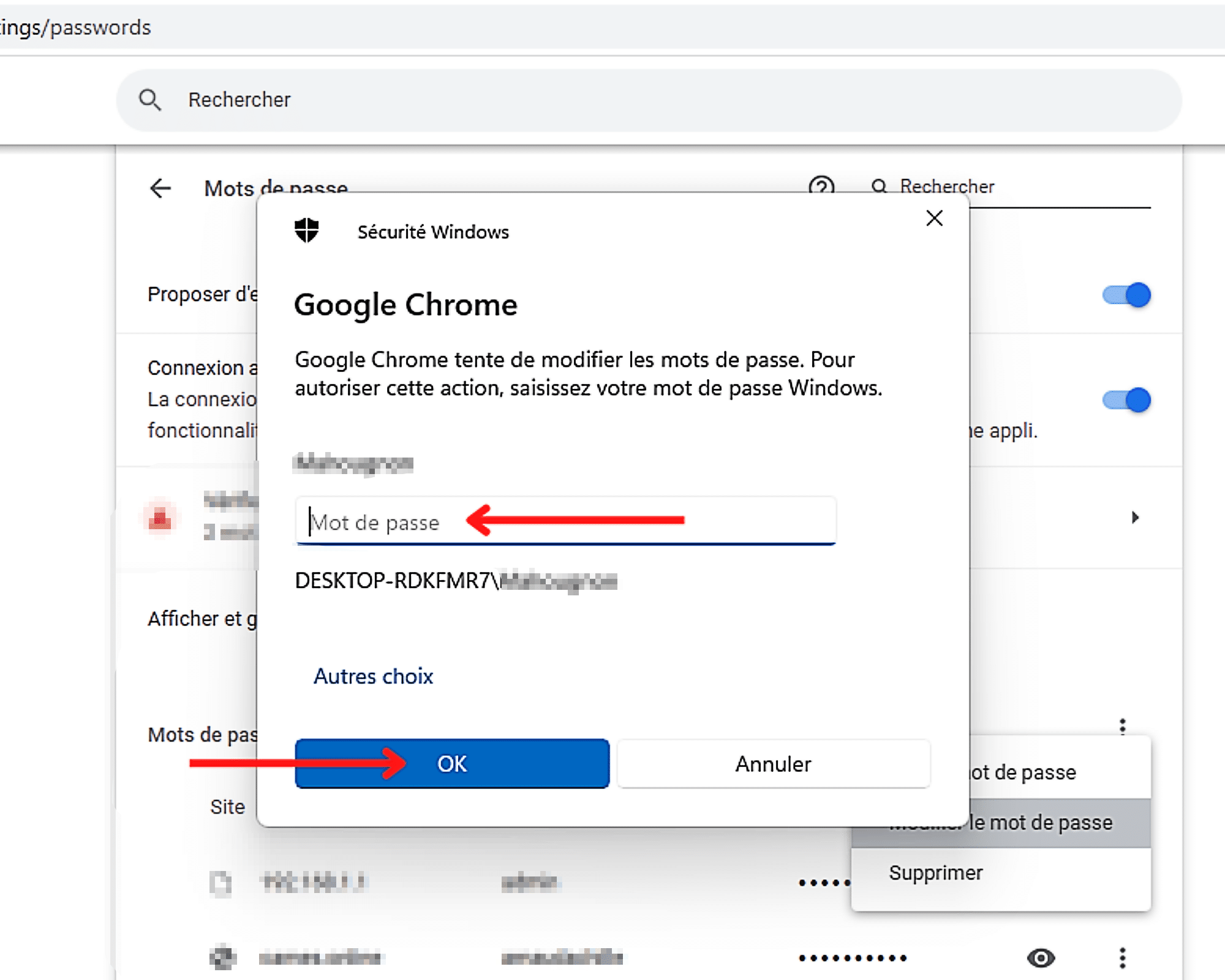The width and height of the screenshot is (1225, 980).
Task: Open the help icon in the passwords header
Action: (x=821, y=184)
